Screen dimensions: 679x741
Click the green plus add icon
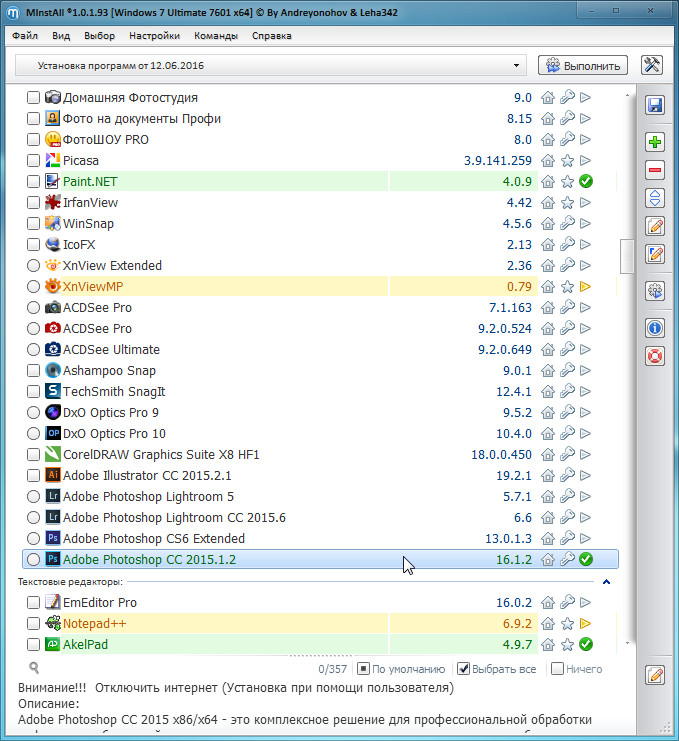[654, 142]
